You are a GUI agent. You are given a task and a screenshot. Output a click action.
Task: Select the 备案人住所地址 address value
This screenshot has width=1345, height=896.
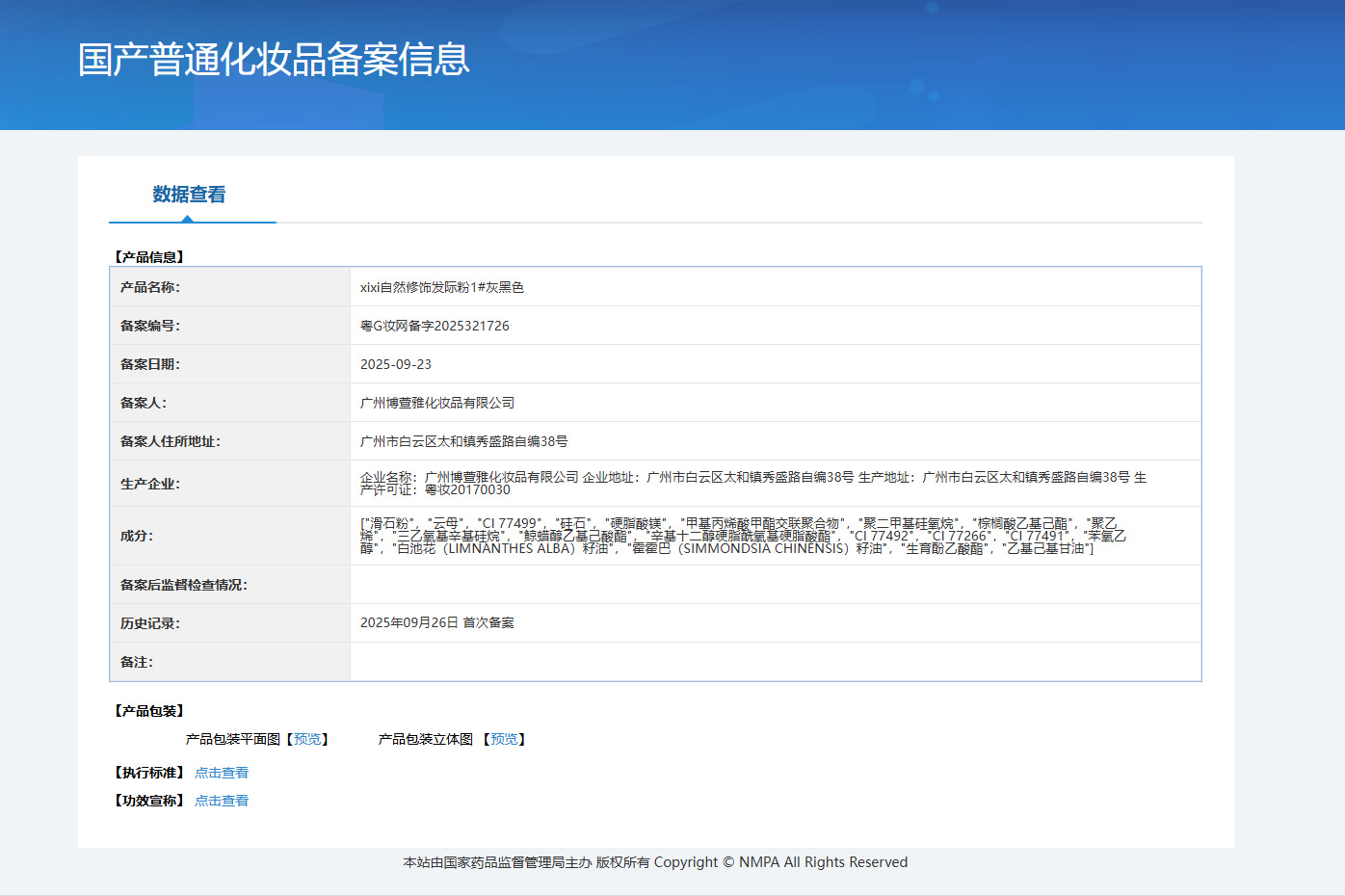(x=464, y=441)
